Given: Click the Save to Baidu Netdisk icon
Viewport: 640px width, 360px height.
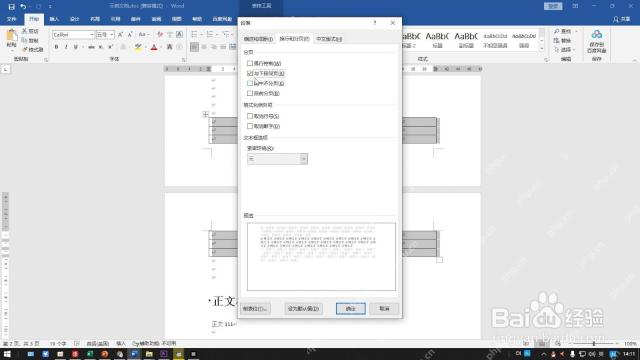Looking at the screenshot, I should coord(597,41).
